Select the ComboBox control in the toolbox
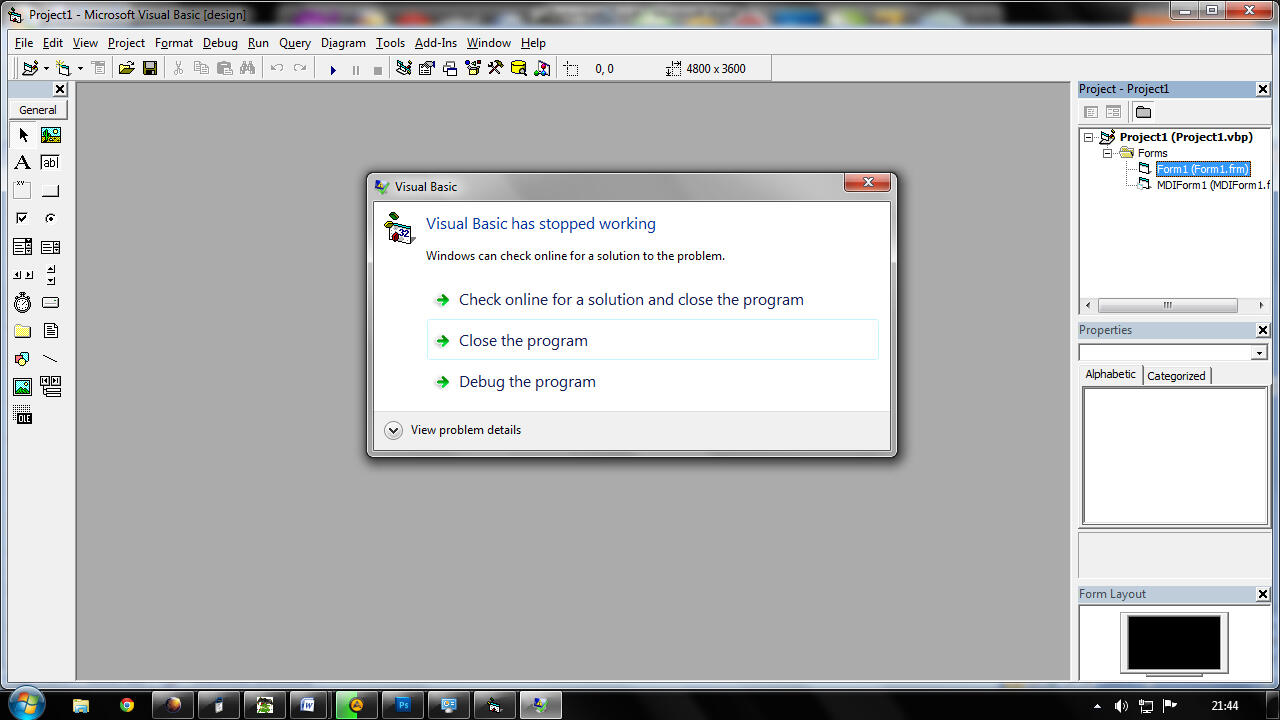1280x720 pixels. (23, 247)
